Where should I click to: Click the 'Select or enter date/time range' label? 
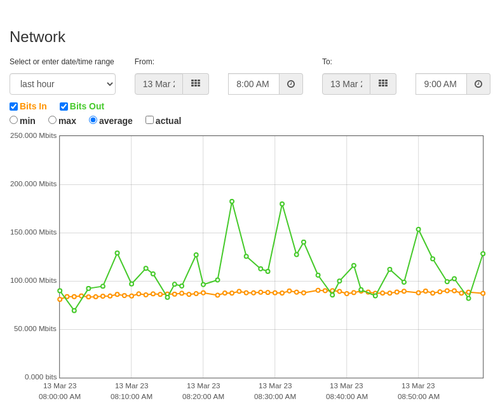tap(62, 62)
